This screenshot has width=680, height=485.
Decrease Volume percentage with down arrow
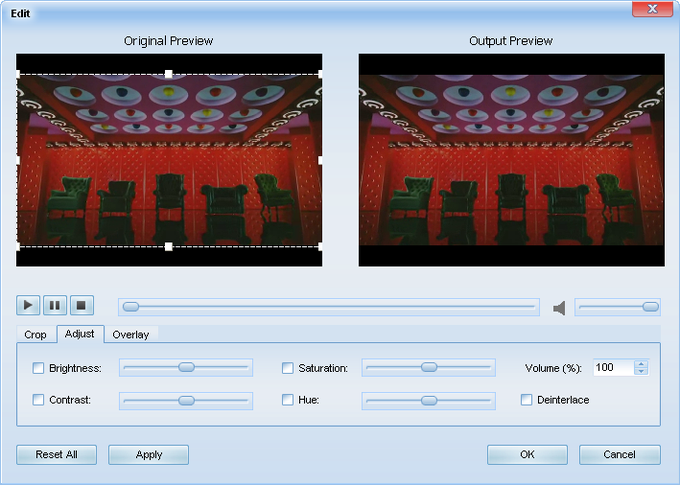click(x=641, y=371)
